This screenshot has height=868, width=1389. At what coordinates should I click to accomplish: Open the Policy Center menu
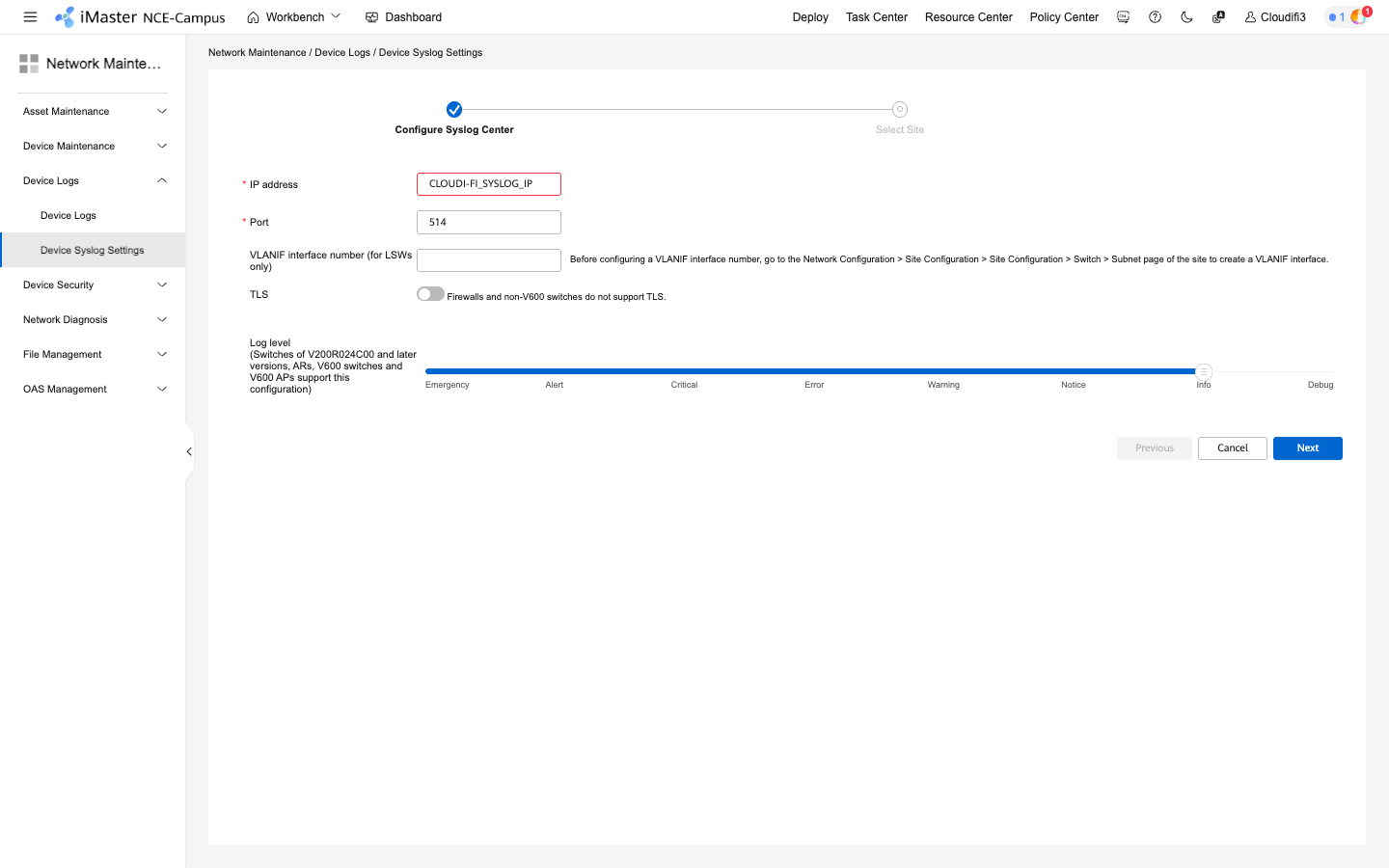click(1064, 16)
